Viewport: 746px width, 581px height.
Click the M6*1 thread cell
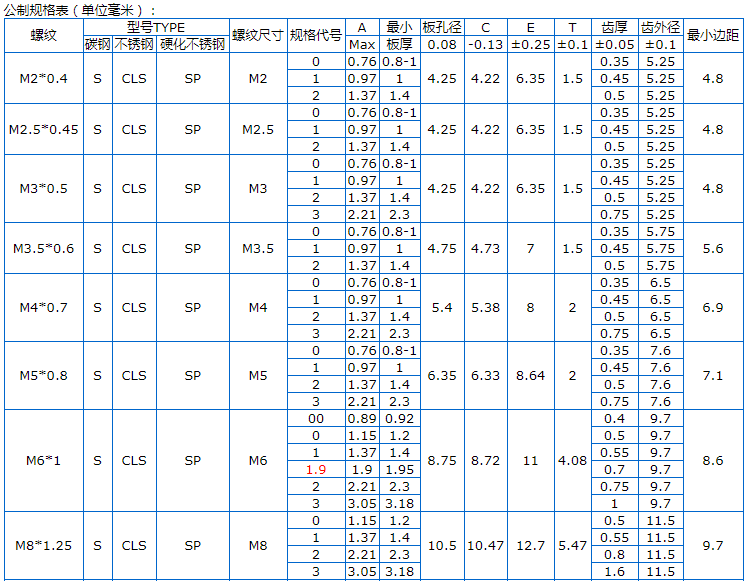(44, 461)
